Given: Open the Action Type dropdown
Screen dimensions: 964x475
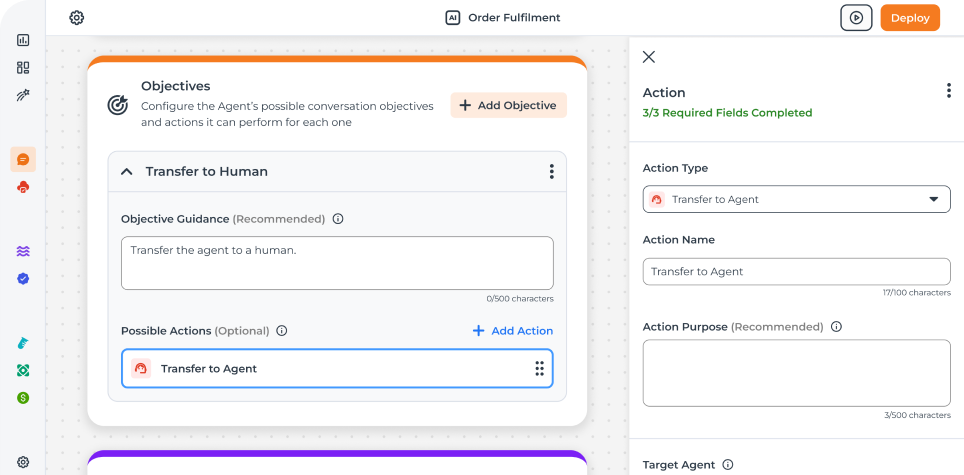Looking at the screenshot, I should [796, 199].
